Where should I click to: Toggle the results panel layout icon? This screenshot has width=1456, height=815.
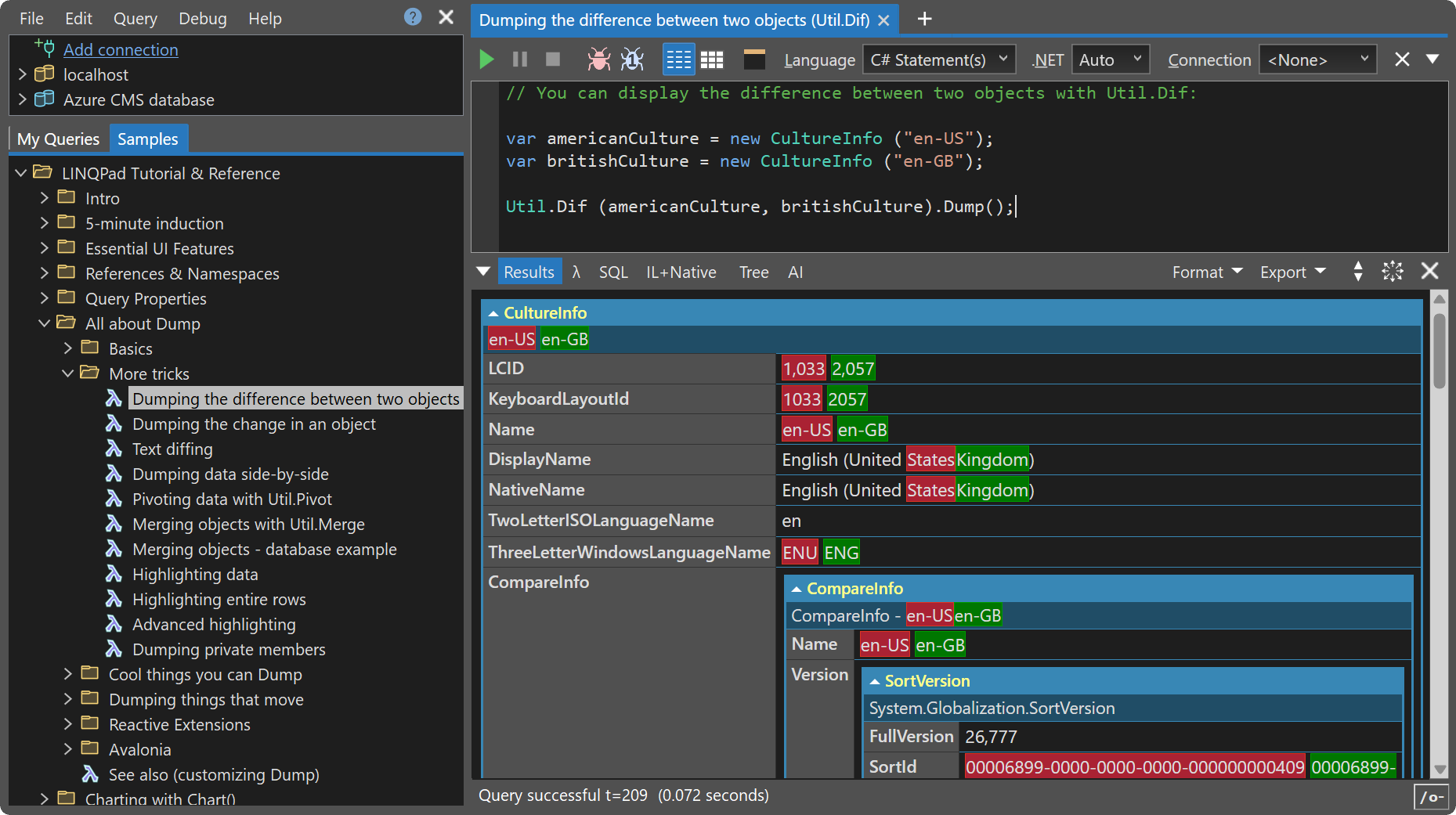754,60
